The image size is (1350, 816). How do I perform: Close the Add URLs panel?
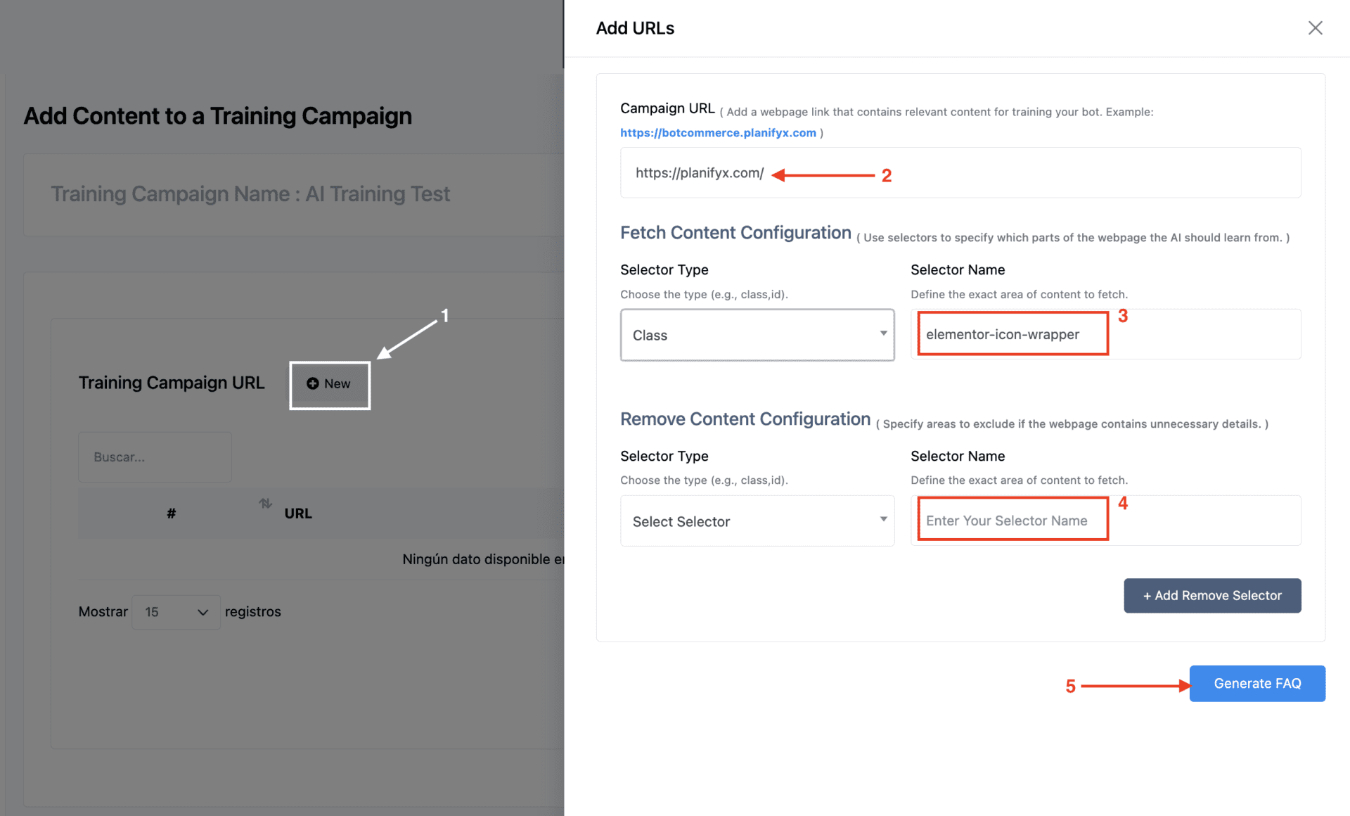(1315, 28)
